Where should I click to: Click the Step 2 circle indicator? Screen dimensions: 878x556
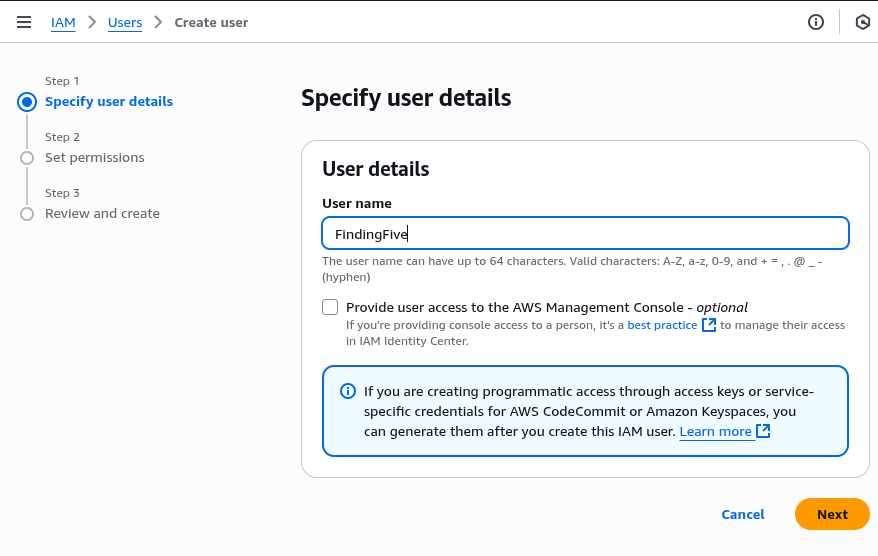click(x=27, y=158)
